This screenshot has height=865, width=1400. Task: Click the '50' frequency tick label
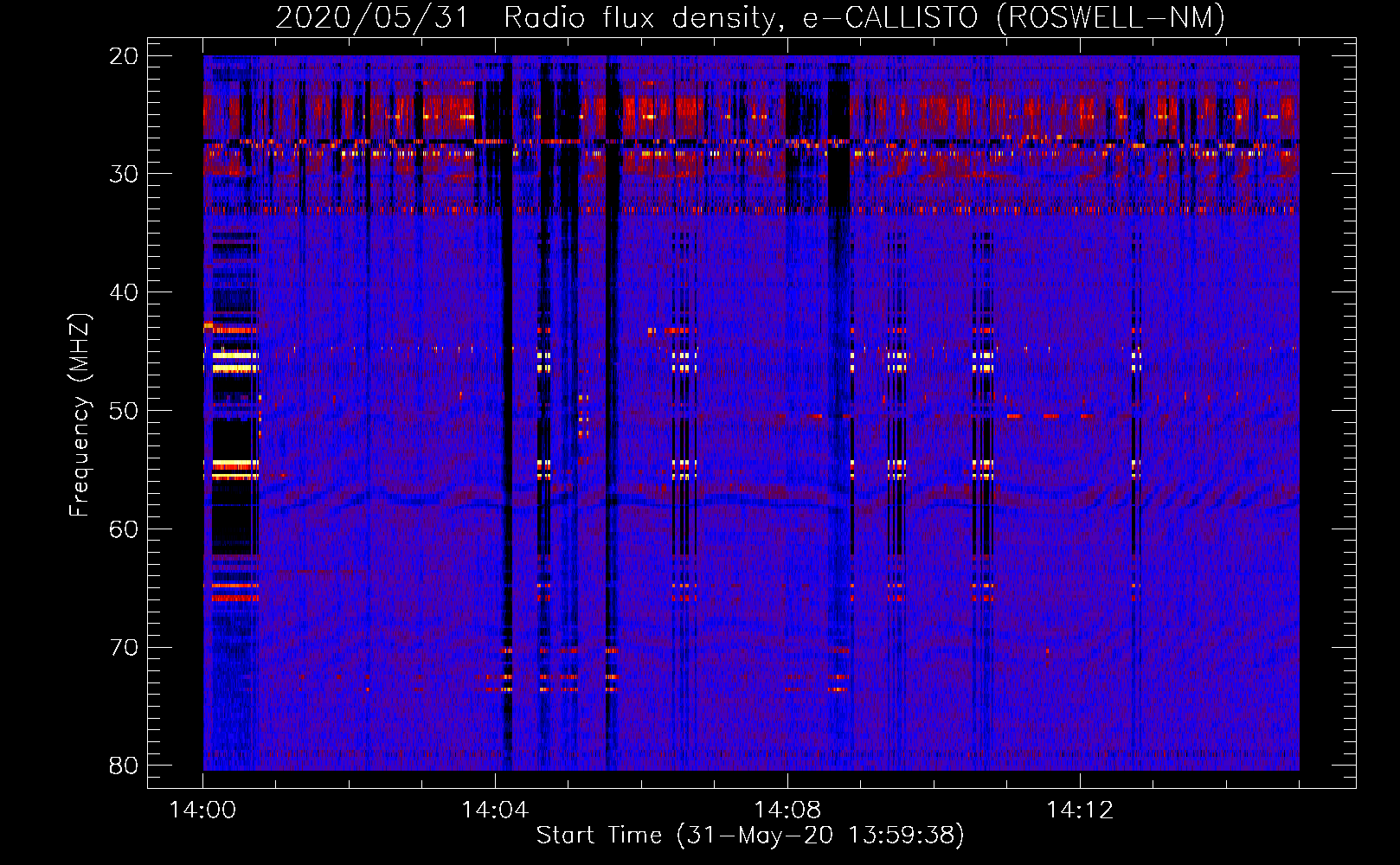(124, 411)
